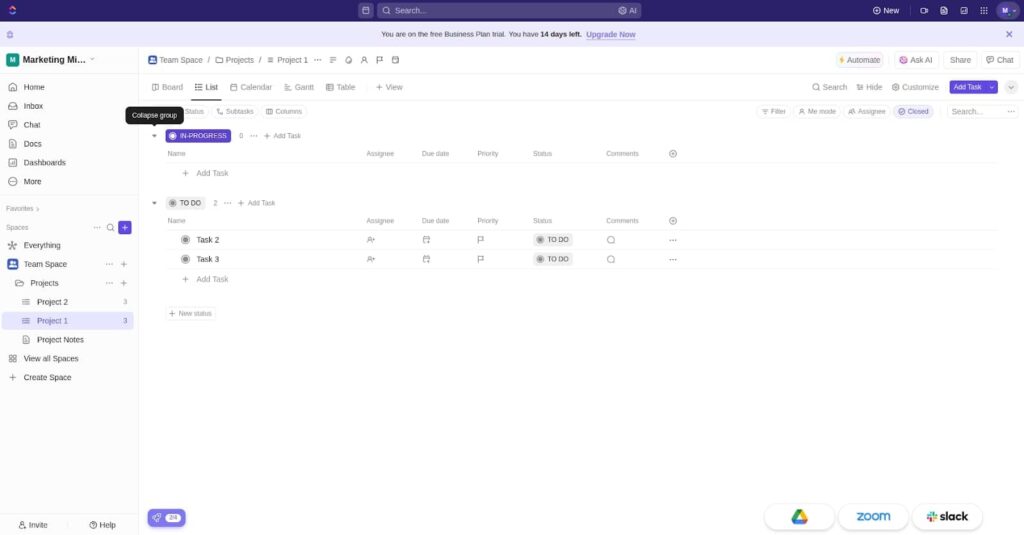Collapse the IN-PROGRESS group
The height and width of the screenshot is (535, 1024).
pos(154,136)
